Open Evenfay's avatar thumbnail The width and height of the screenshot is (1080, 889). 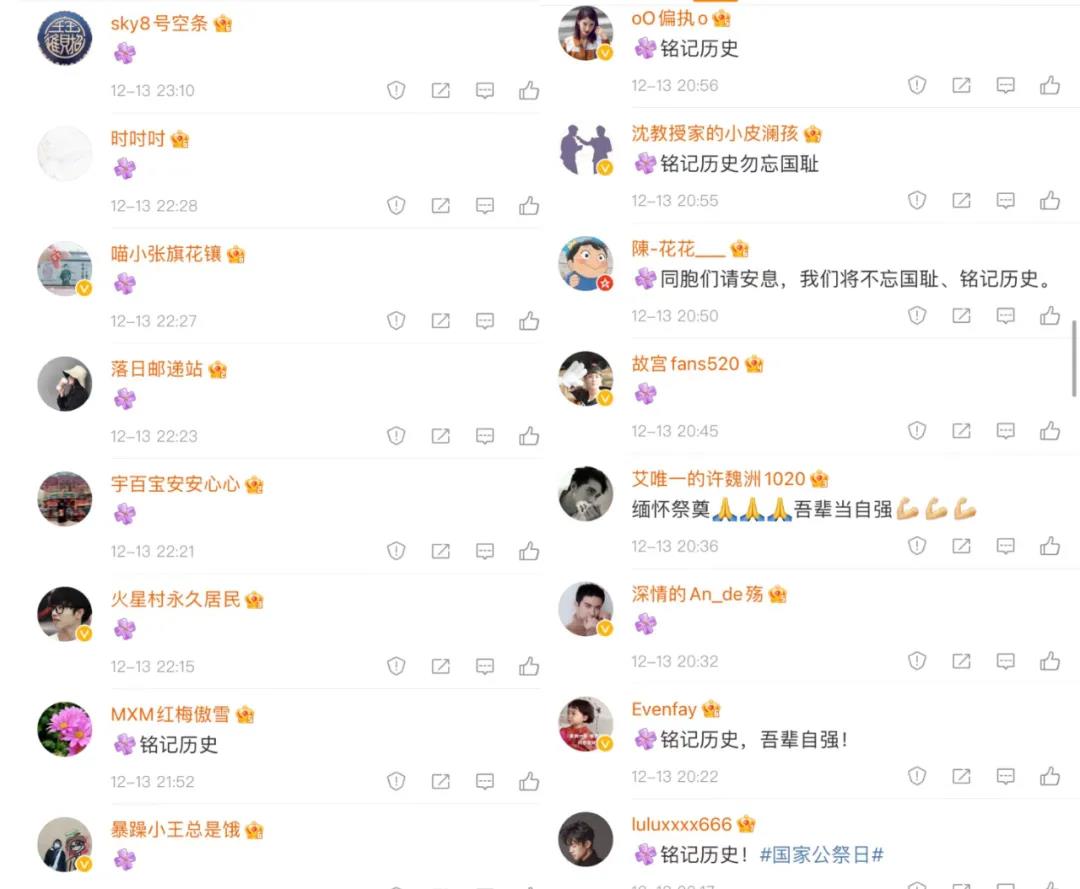pos(585,724)
